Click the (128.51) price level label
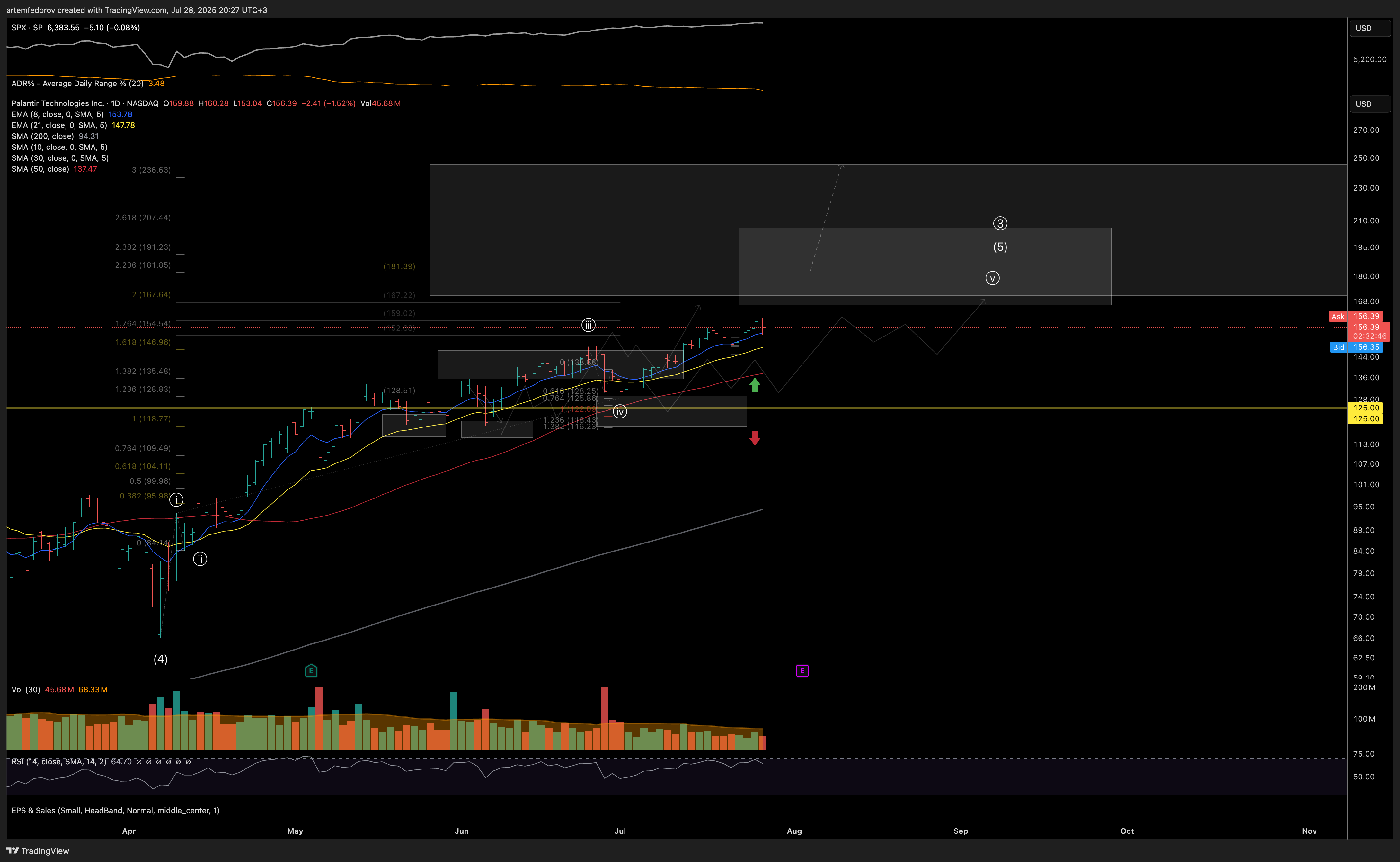This screenshot has width=1400, height=862. pyautogui.click(x=399, y=391)
